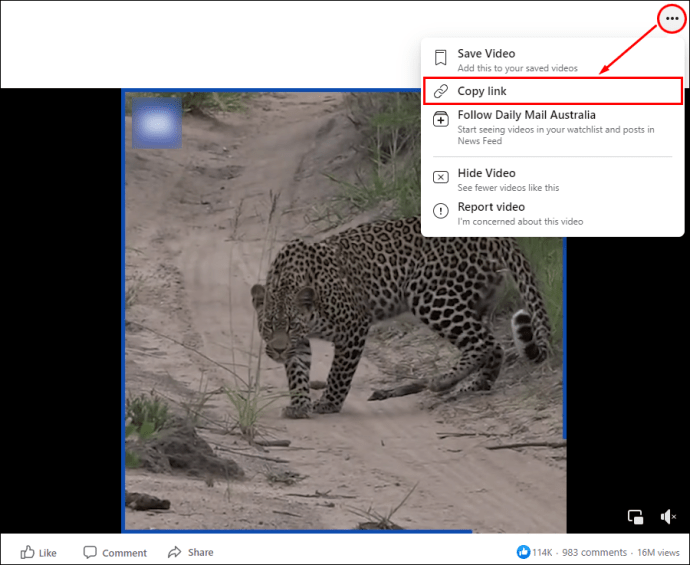Choose Report video option
Viewport: 690px width, 565px height.
[553, 213]
